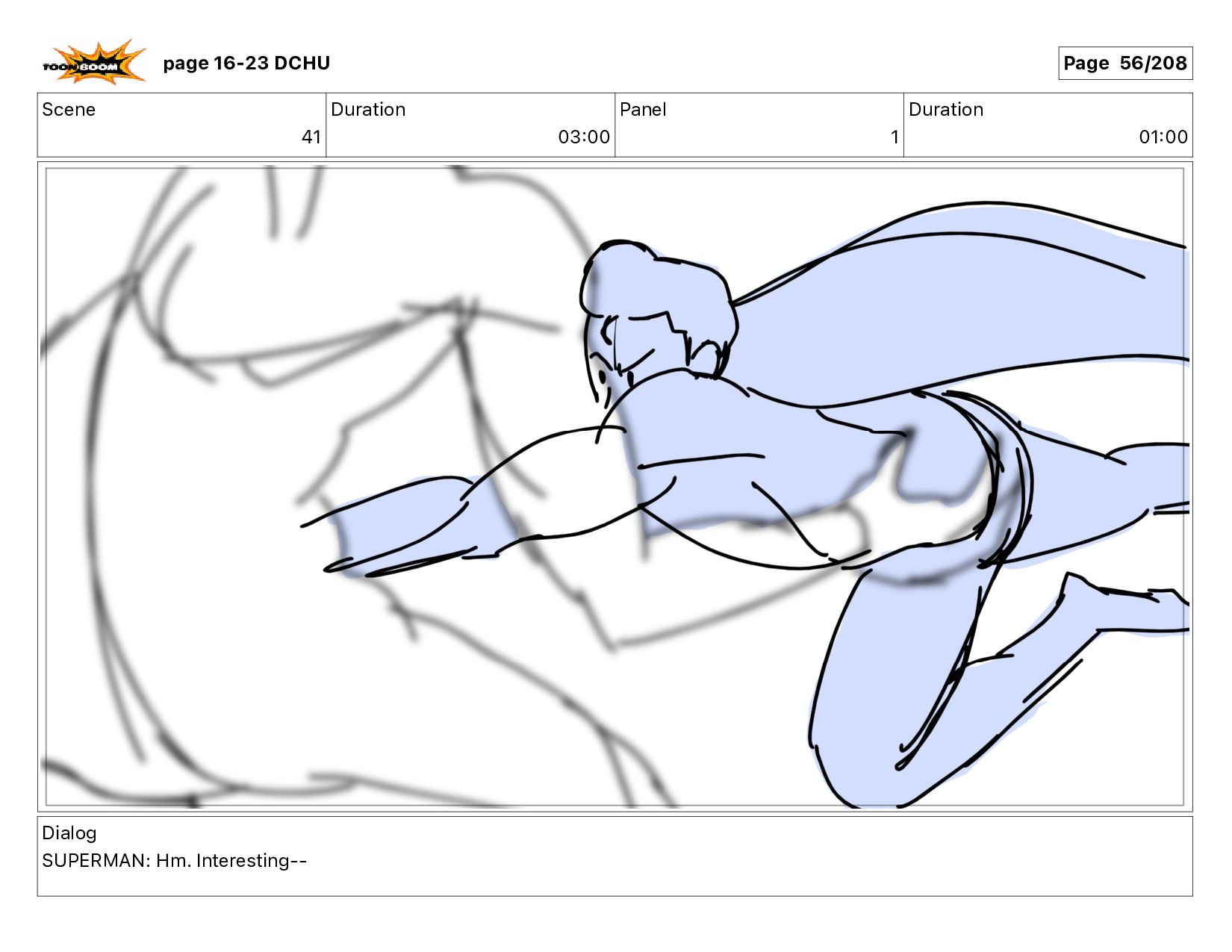Click the panel number '1'
Screen dimensions: 1232x952
[x=895, y=137]
